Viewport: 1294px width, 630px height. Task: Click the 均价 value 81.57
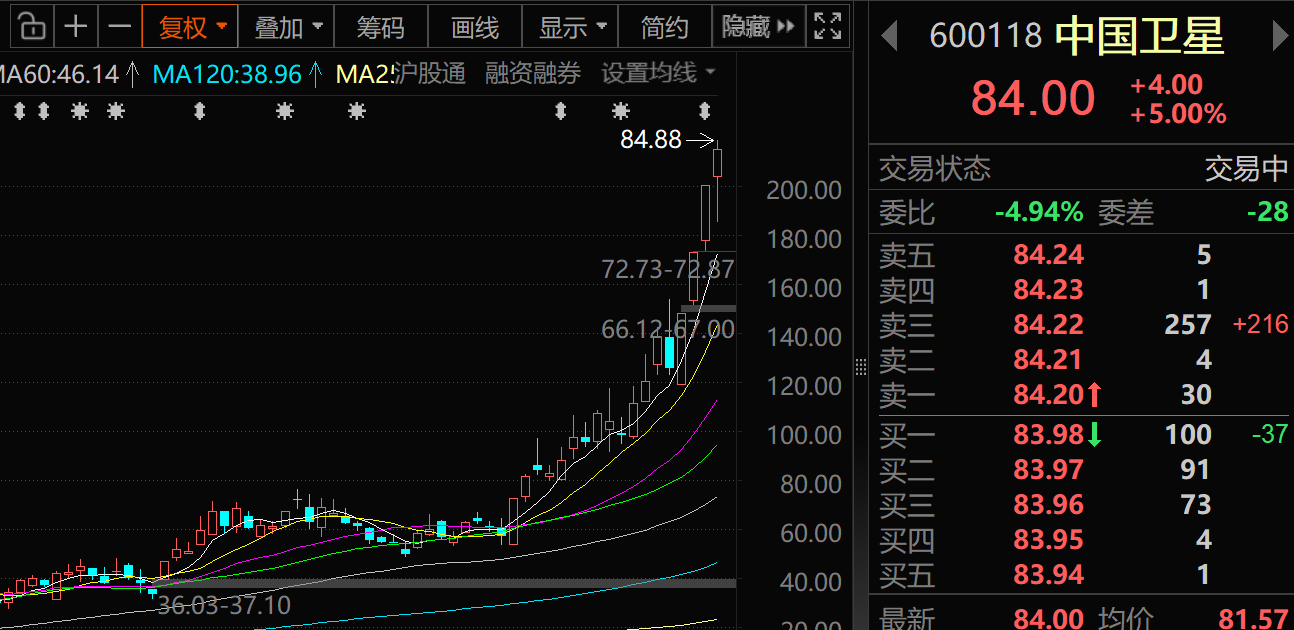[x=1253, y=620]
